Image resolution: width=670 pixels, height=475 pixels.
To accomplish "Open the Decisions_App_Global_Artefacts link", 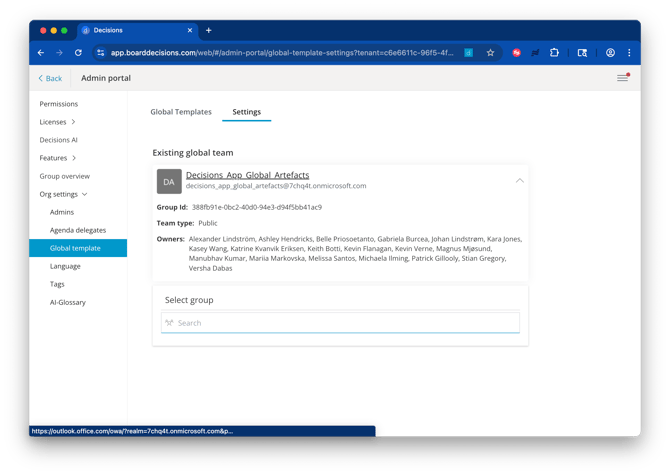I will tap(247, 175).
